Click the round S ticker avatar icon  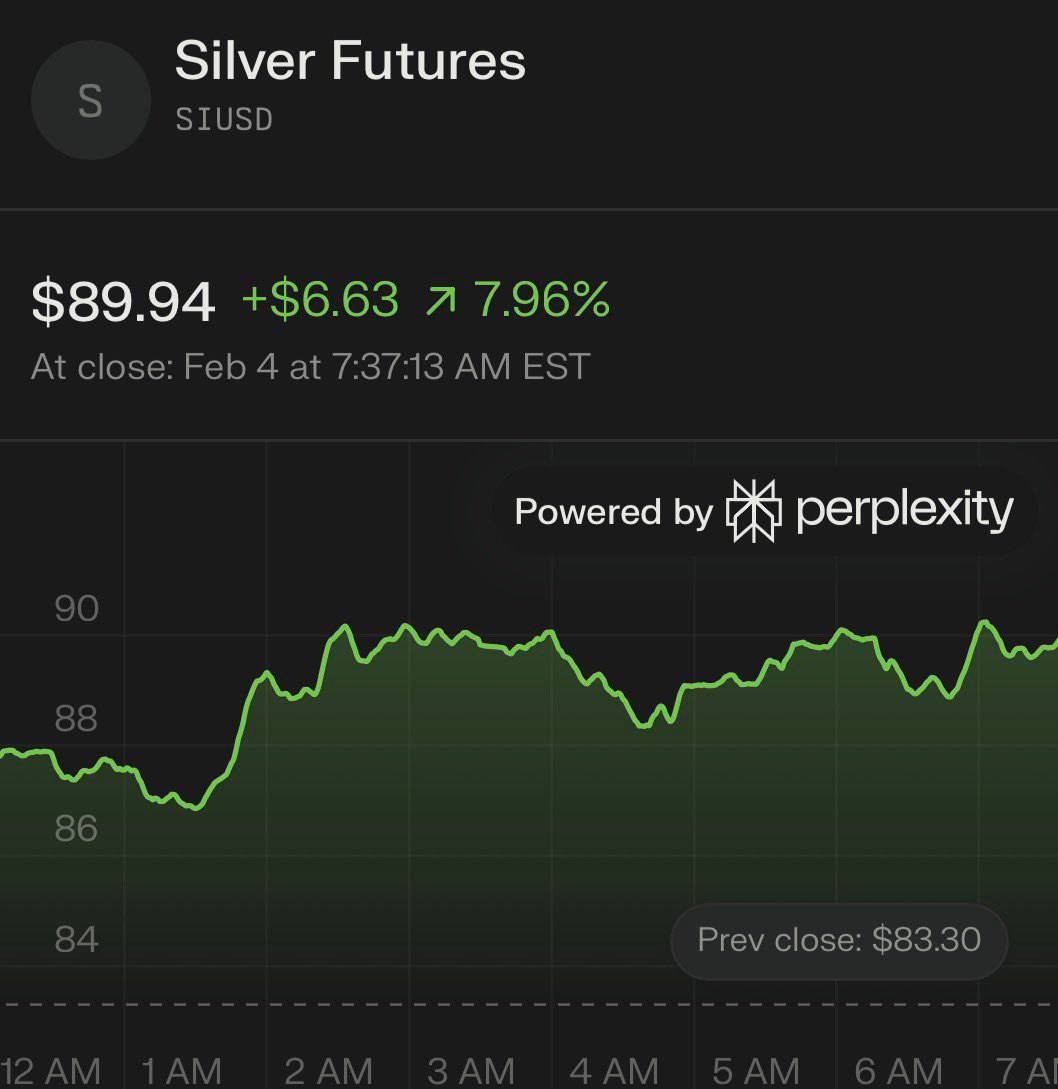pyautogui.click(x=90, y=101)
